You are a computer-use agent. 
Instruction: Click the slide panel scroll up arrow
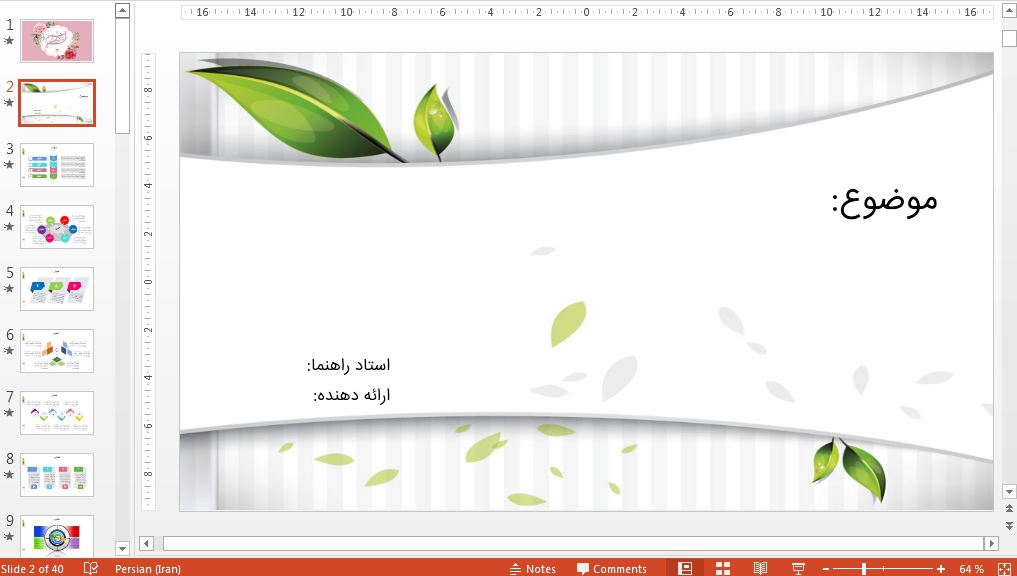pyautogui.click(x=122, y=11)
